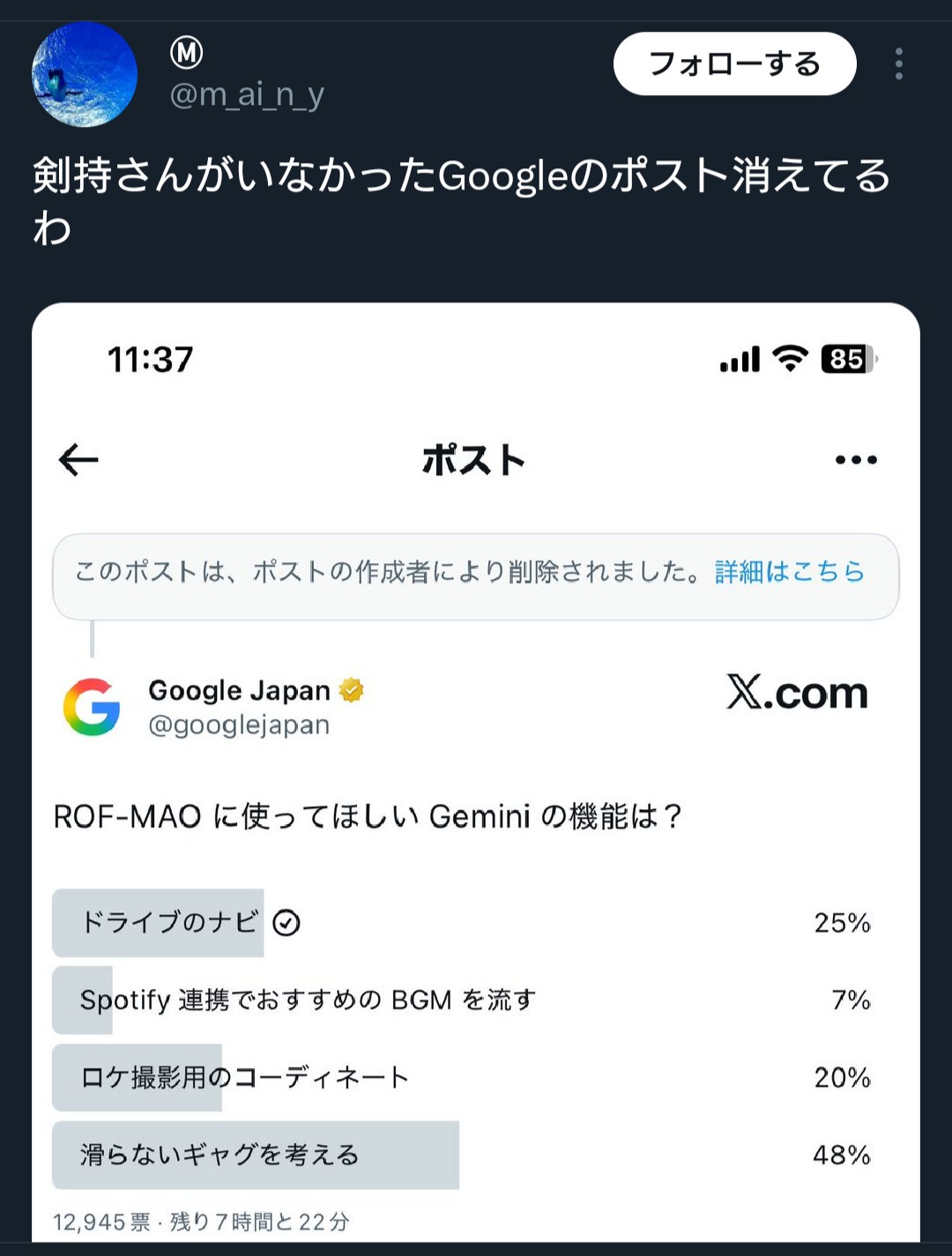Open the poster's profile avatar
This screenshot has width=952, height=1256.
click(85, 75)
